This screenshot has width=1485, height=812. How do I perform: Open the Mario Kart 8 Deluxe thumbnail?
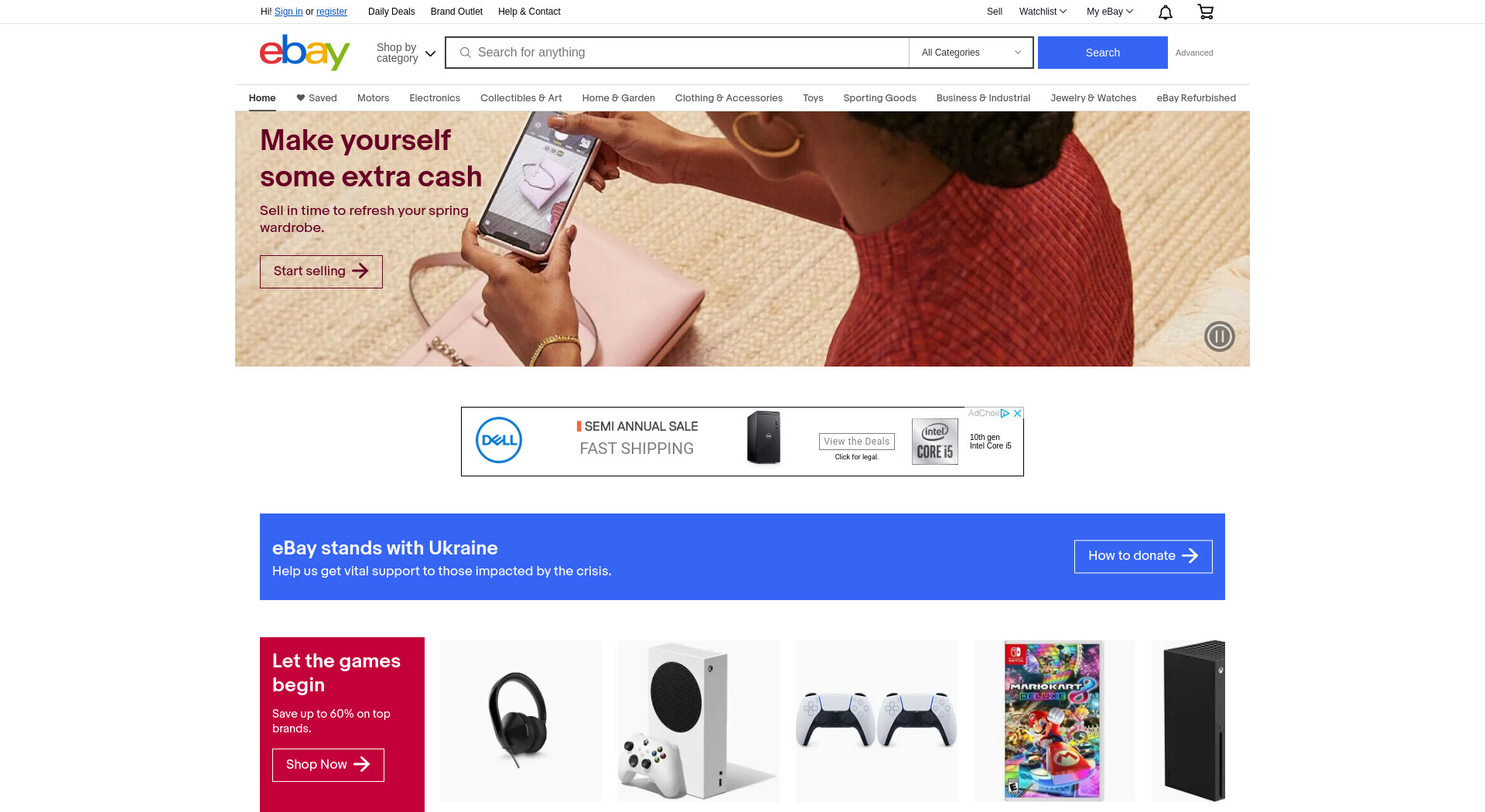click(x=1053, y=721)
